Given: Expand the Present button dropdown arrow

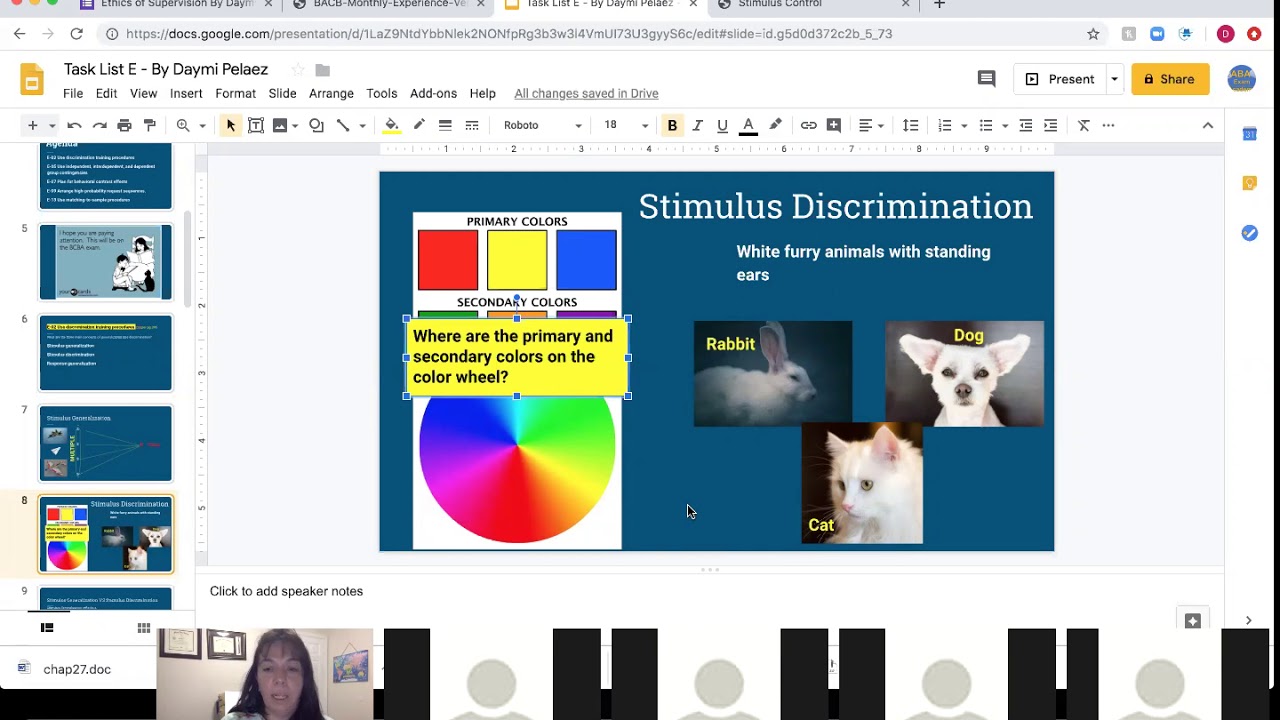Looking at the screenshot, I should 1114,79.
